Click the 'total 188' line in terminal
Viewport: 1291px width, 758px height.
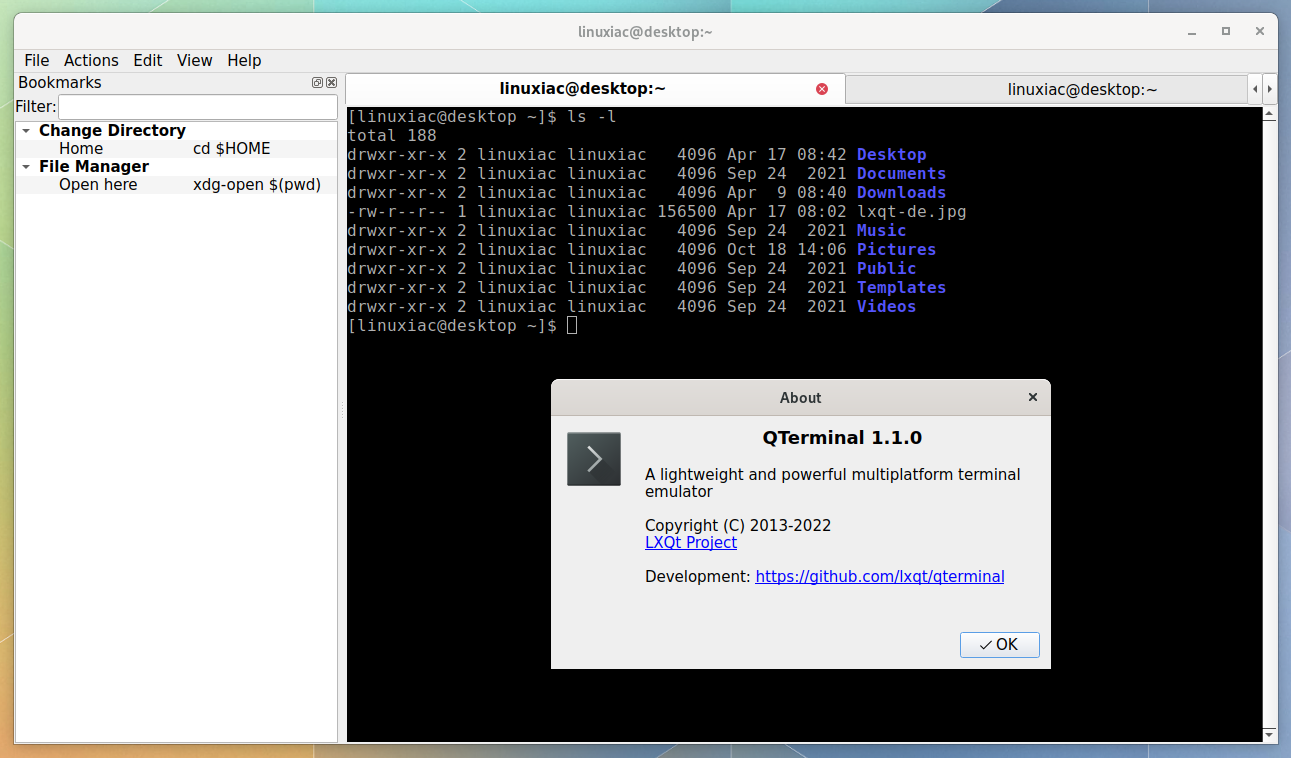click(392, 135)
